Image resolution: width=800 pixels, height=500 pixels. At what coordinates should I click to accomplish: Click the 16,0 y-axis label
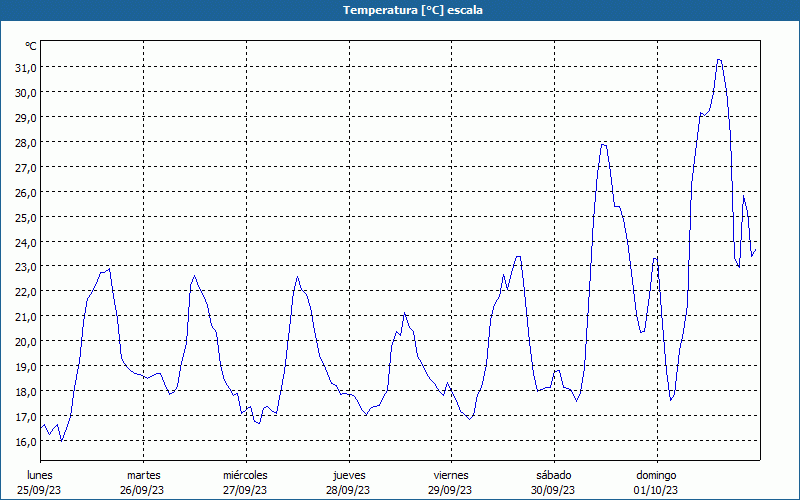click(26, 442)
